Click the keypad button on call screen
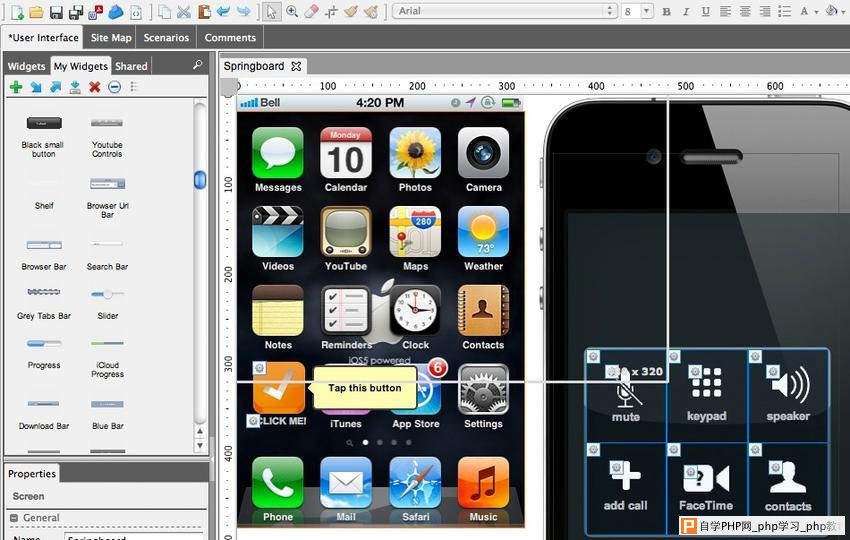850x540 pixels. point(706,395)
